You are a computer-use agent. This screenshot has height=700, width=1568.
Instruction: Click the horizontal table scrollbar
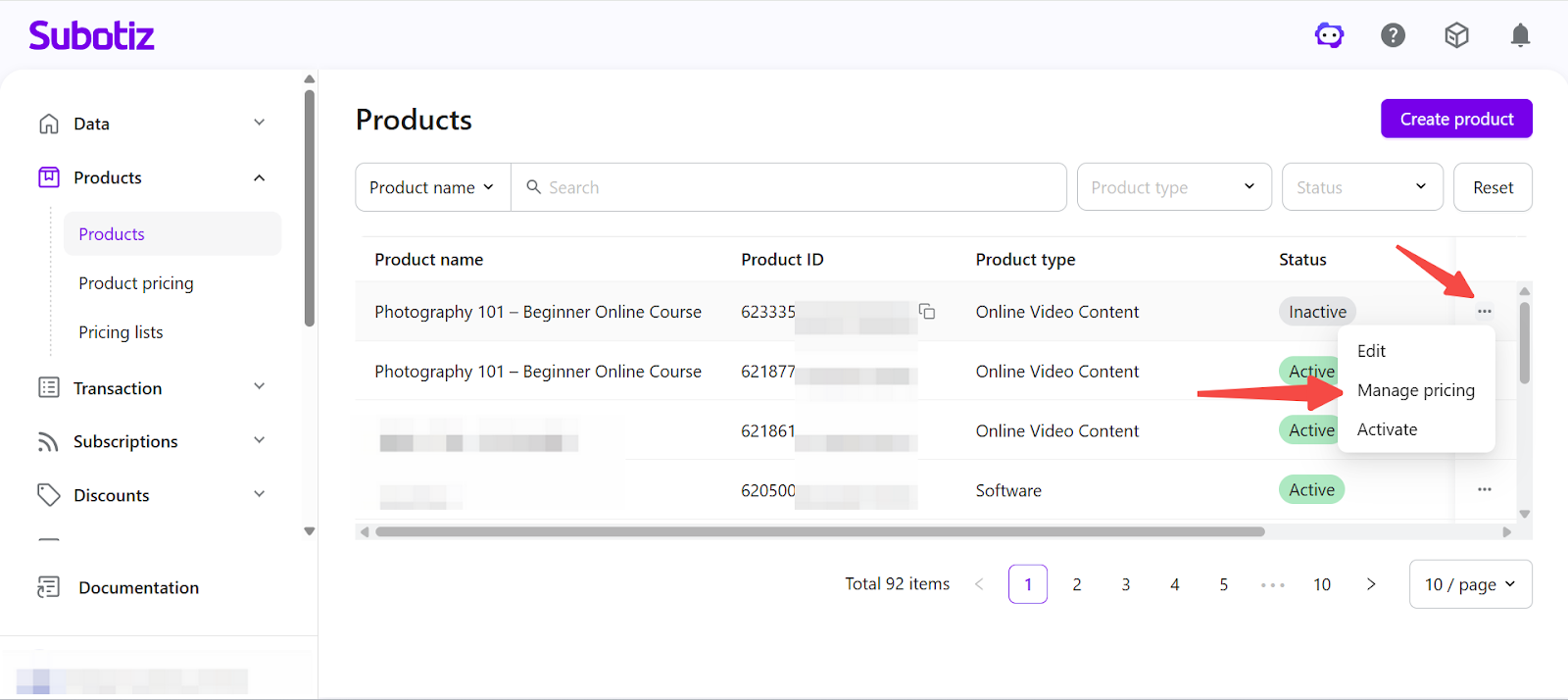click(819, 532)
